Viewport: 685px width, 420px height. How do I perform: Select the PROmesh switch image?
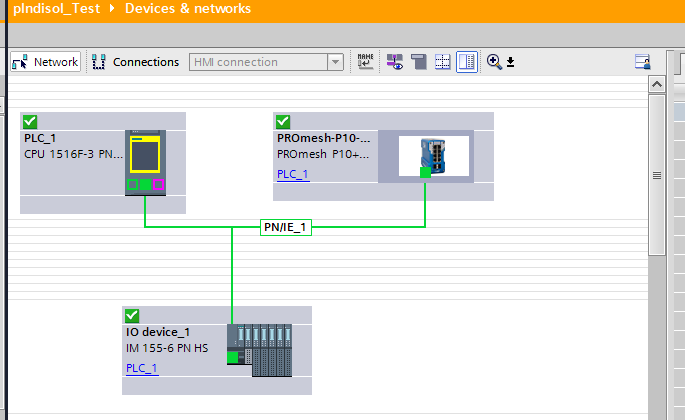[433, 156]
